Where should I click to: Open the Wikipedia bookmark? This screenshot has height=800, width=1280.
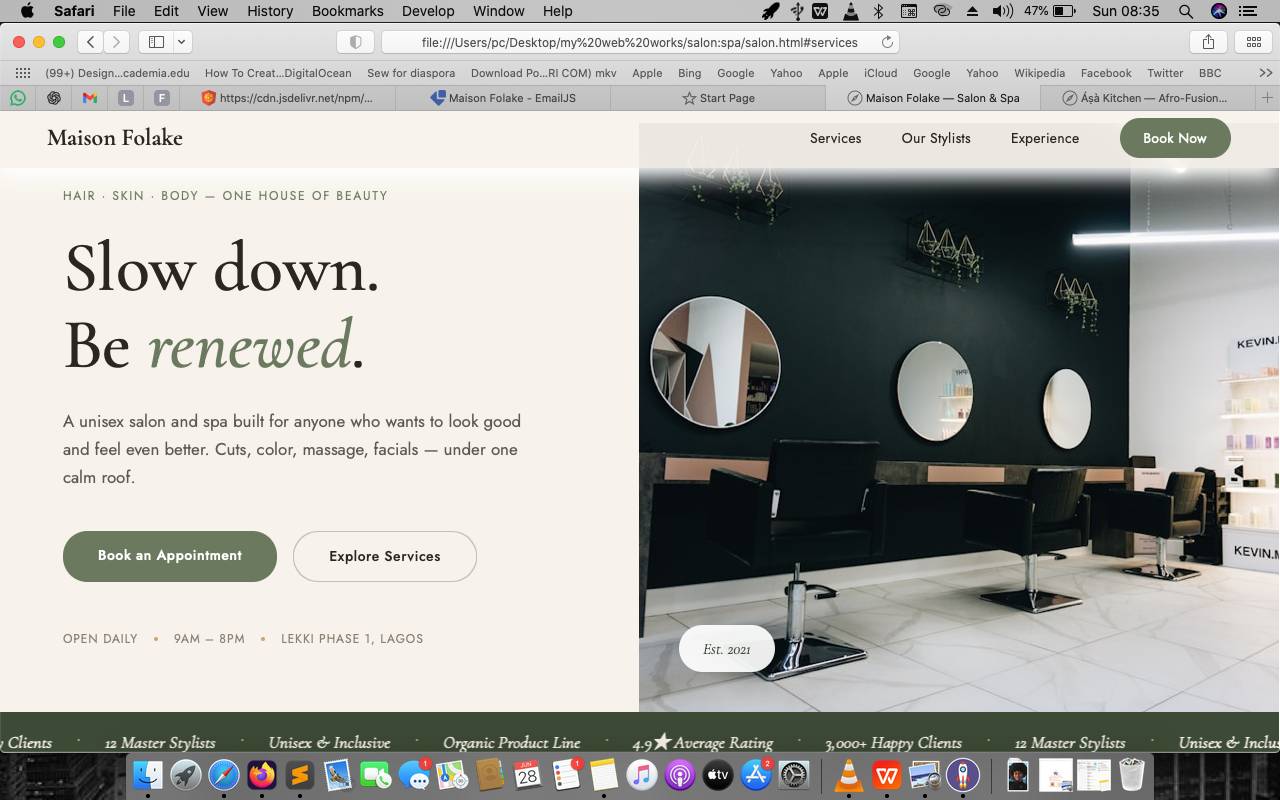1039,73
